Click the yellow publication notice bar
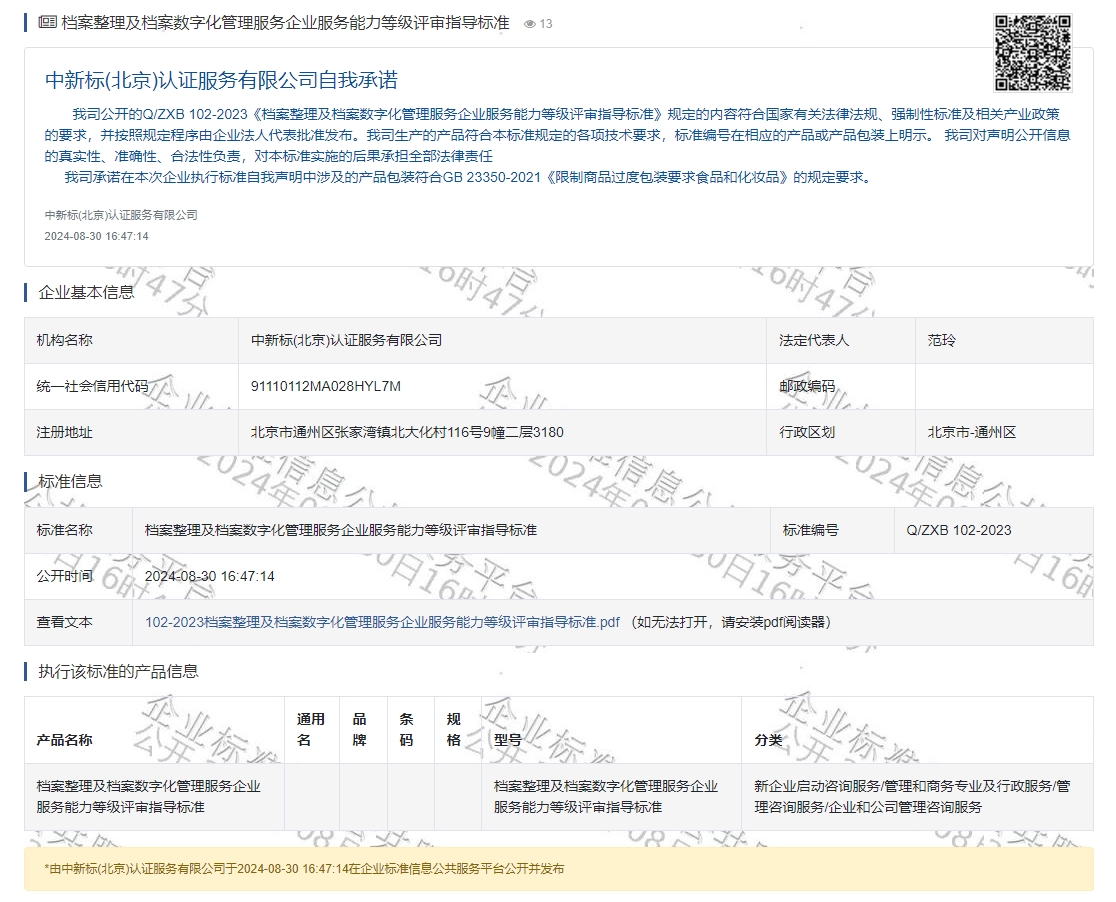The width and height of the screenshot is (1116, 902). click(558, 869)
